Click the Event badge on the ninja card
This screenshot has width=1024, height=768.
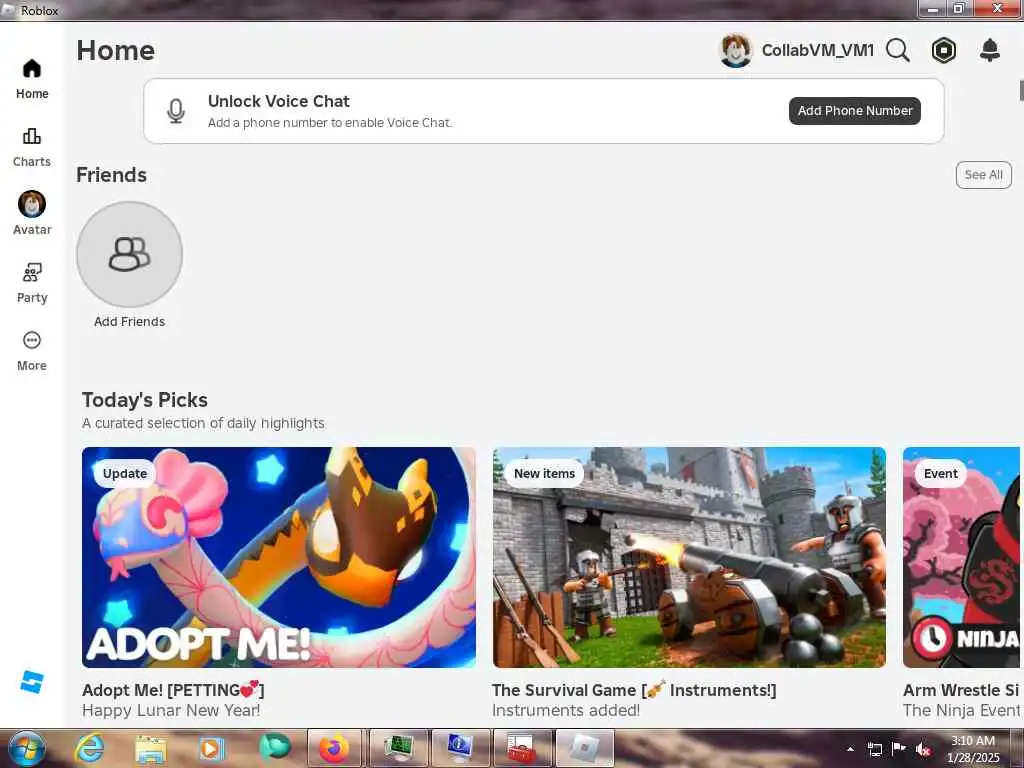tap(940, 473)
